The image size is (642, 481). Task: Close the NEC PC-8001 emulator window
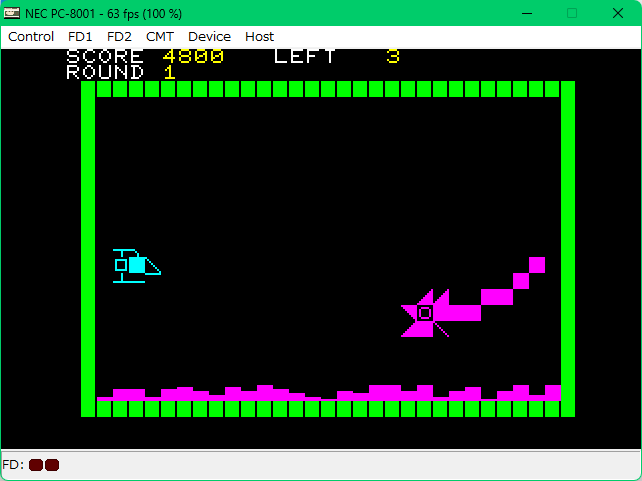pos(618,12)
